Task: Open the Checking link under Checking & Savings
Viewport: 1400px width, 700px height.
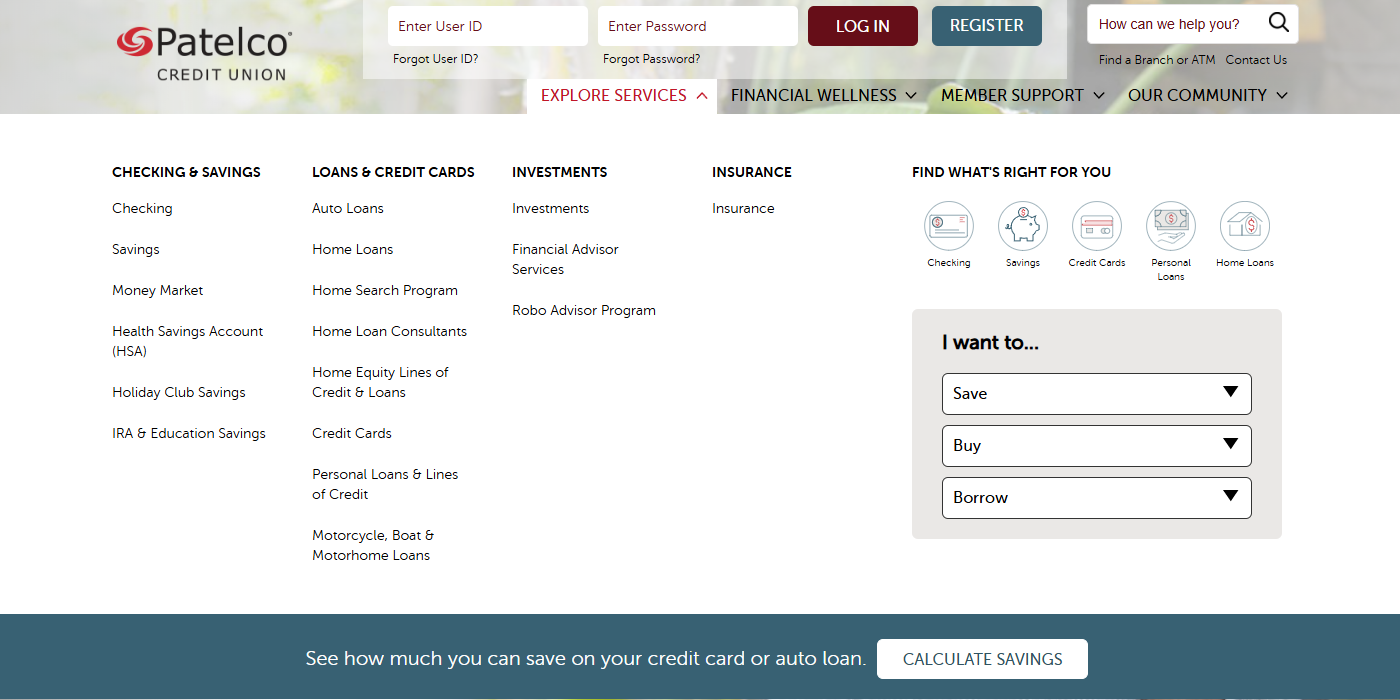Action: [142, 208]
